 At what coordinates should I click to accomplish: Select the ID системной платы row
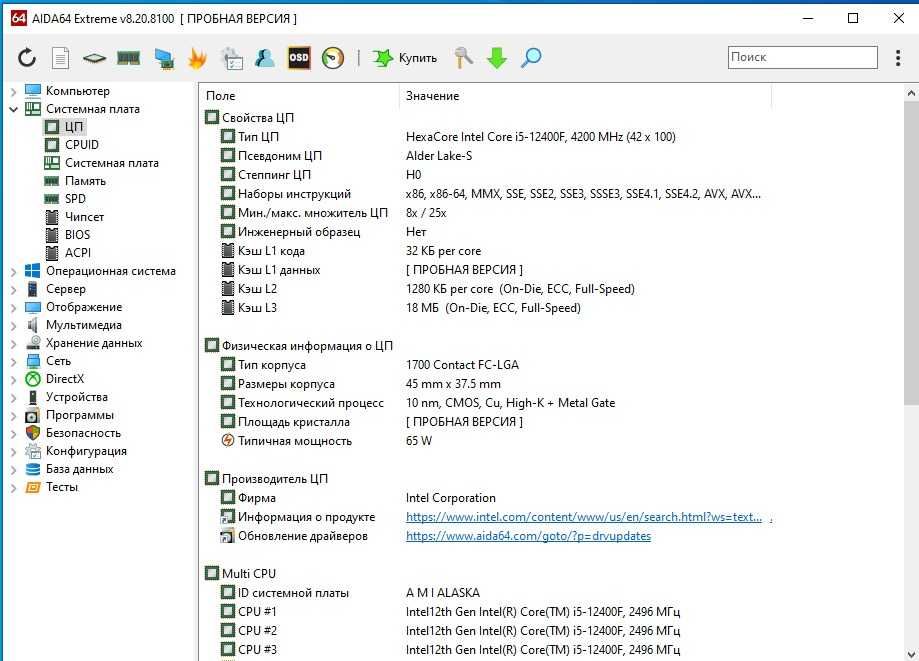tap(350, 593)
